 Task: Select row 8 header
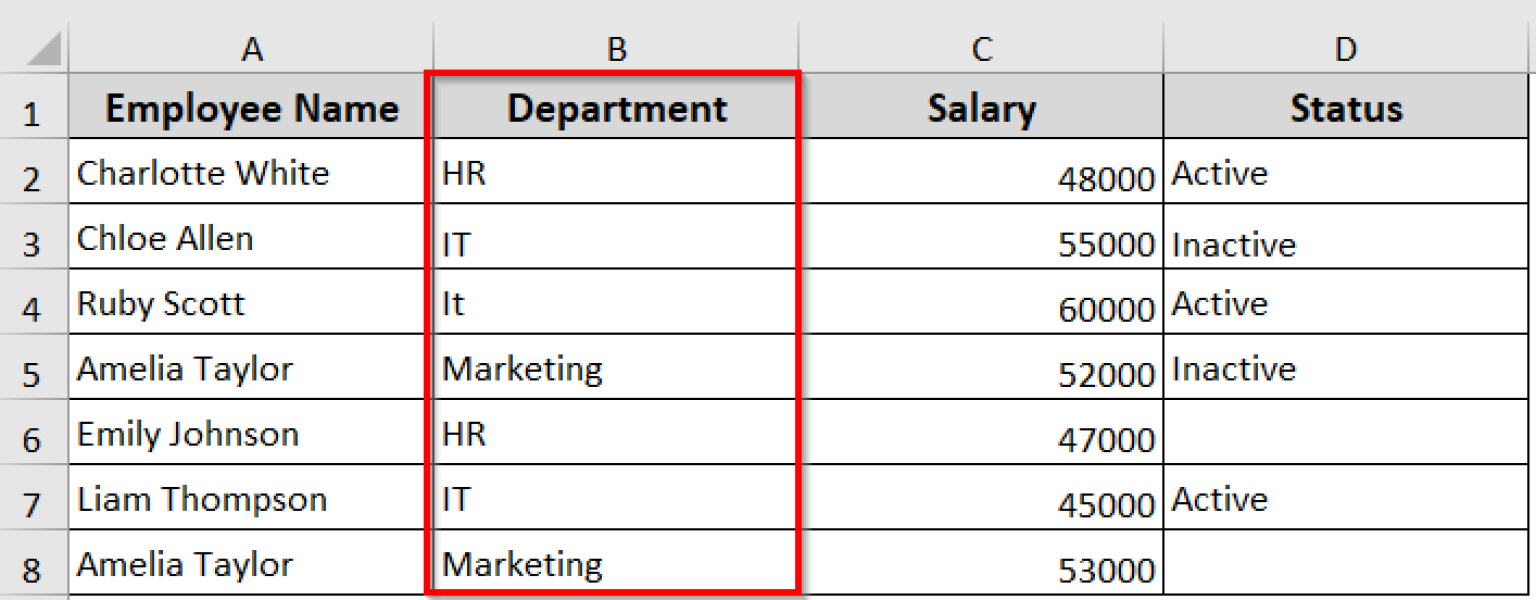click(x=33, y=565)
